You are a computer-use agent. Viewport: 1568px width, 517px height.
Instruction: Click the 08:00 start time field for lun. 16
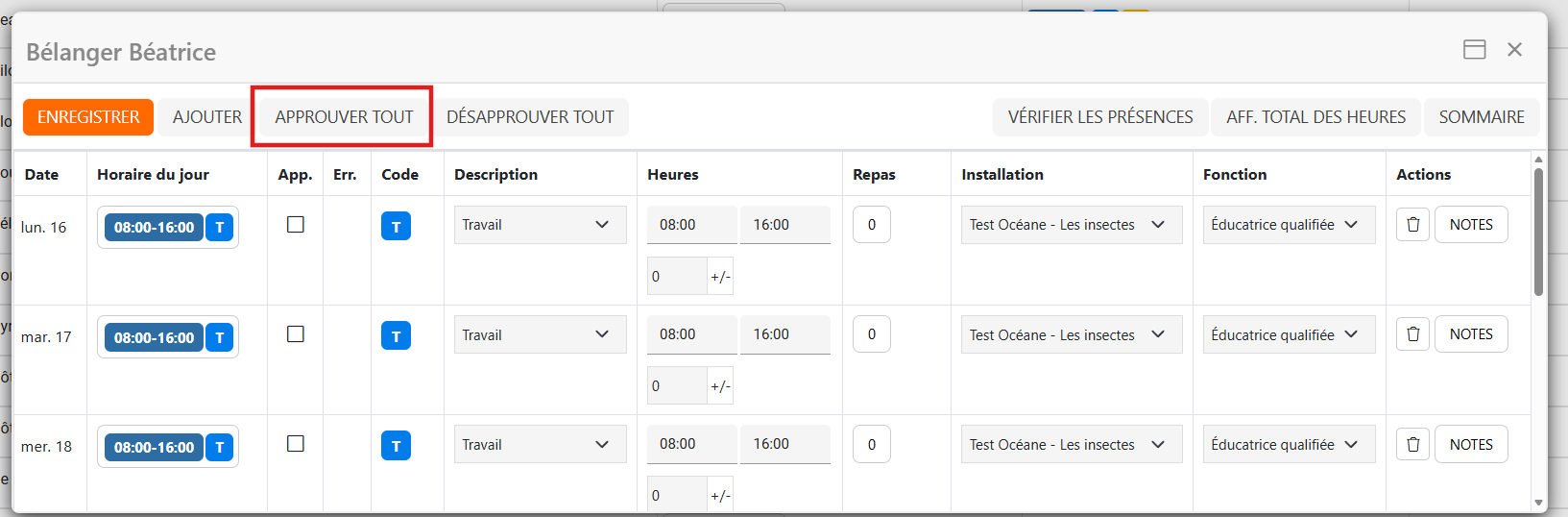691,225
